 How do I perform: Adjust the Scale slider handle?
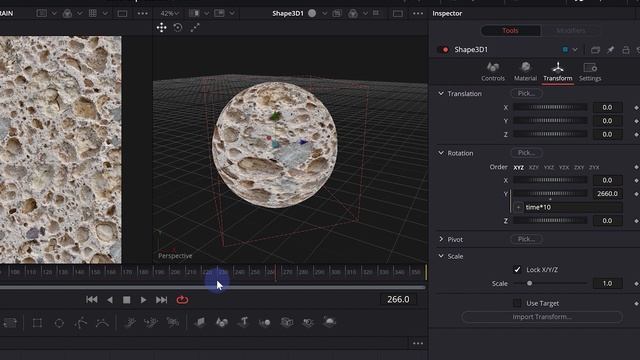pyautogui.click(x=529, y=283)
